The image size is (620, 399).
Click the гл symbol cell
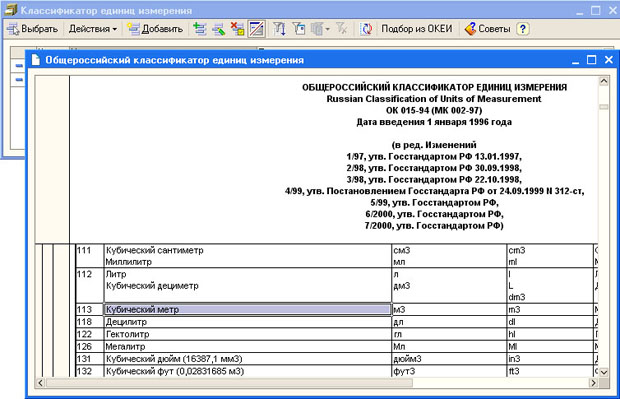[449, 334]
